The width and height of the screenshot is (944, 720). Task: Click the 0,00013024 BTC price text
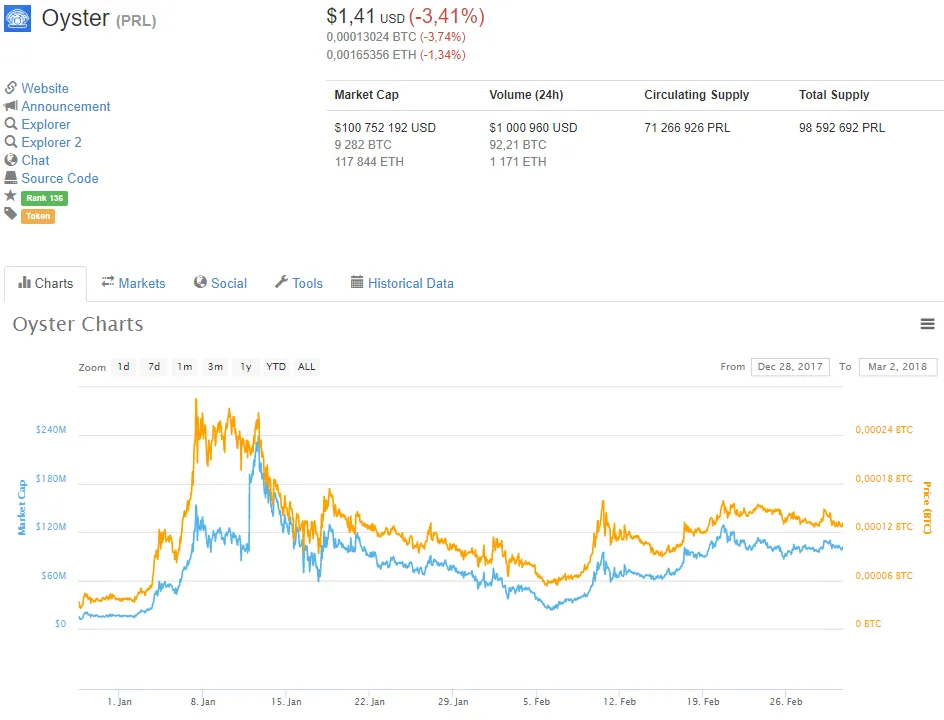point(371,37)
